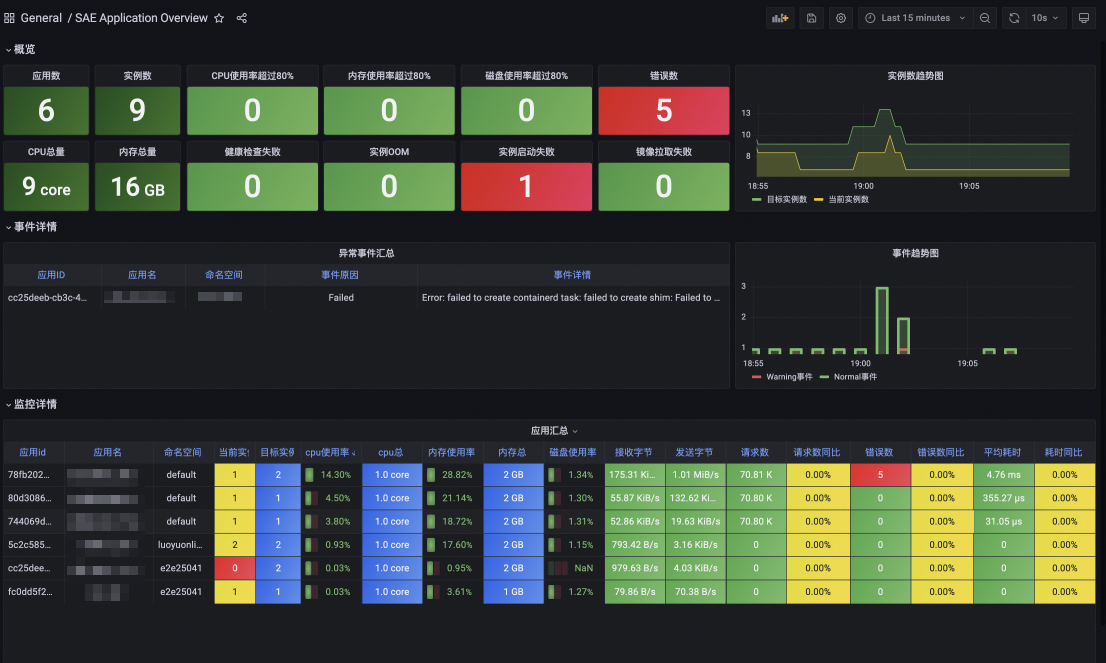Image resolution: width=1106 pixels, height=663 pixels.
Task: Open the 应用汇总 panel menu
Action: tap(554, 430)
